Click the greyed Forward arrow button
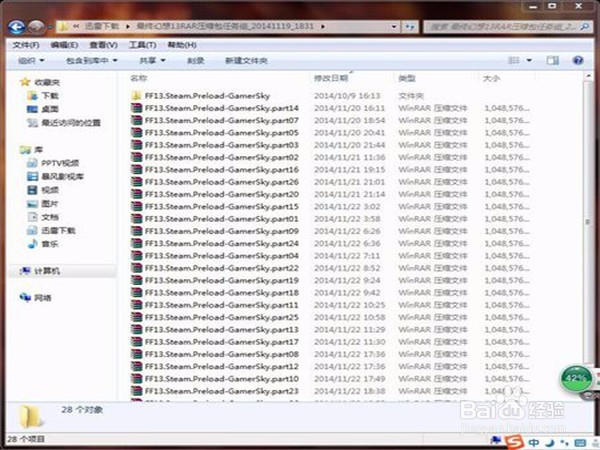 pos(36,27)
